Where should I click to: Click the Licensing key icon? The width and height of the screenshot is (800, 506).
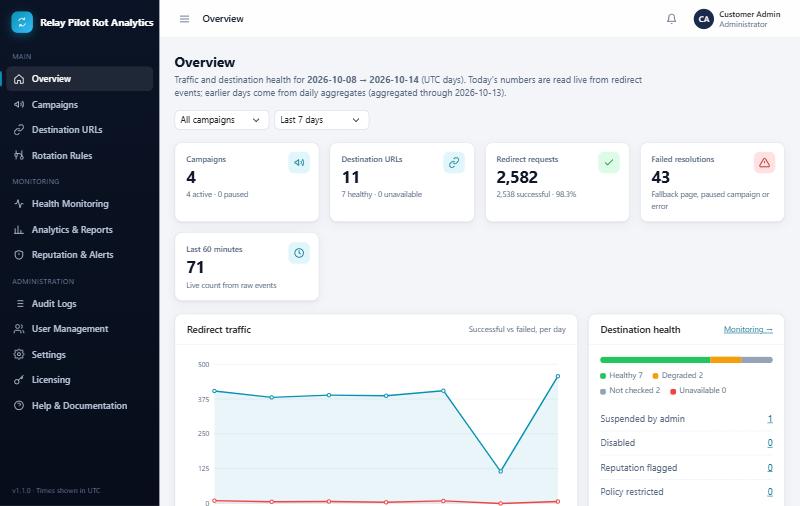(19, 380)
